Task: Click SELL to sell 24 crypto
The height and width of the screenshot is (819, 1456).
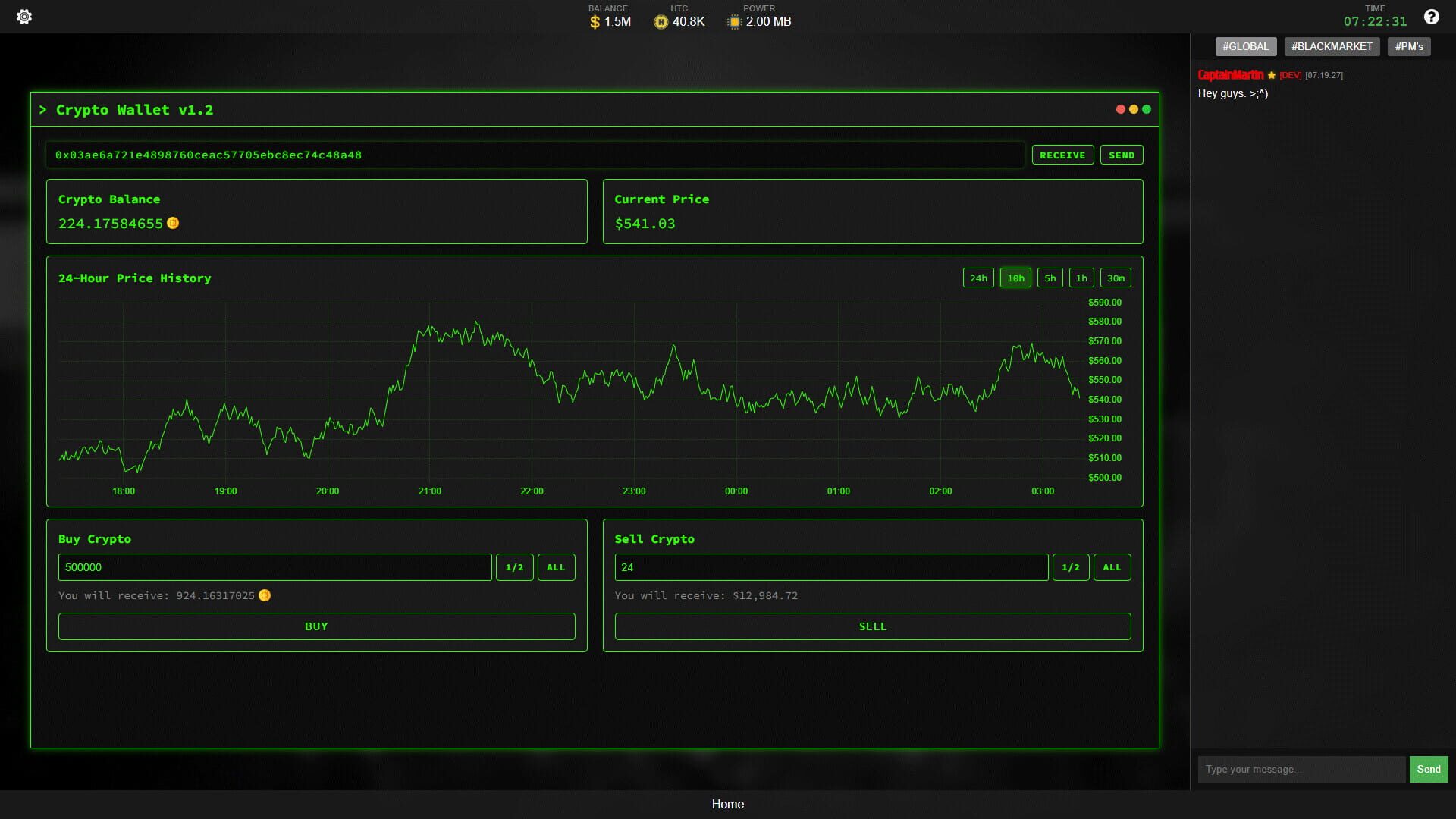Action: tap(872, 626)
